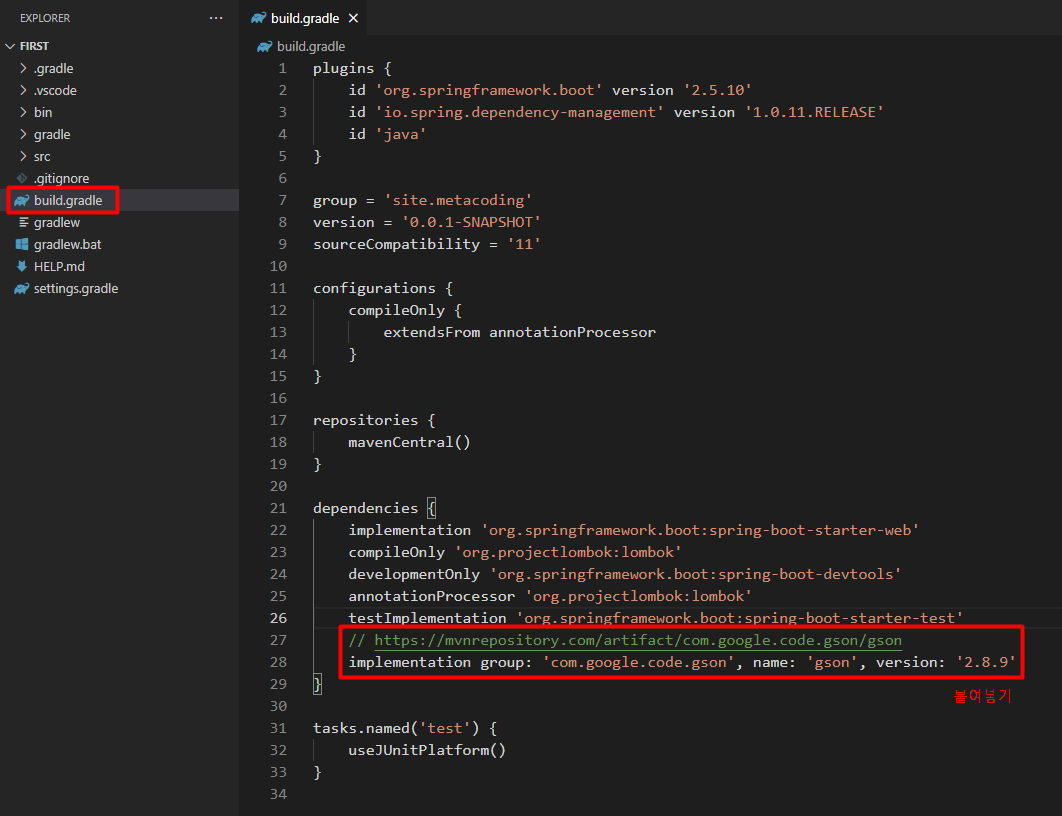Click the '1.0.11.RELEASE' version string
Viewport: 1062px width, 816px height.
click(815, 112)
